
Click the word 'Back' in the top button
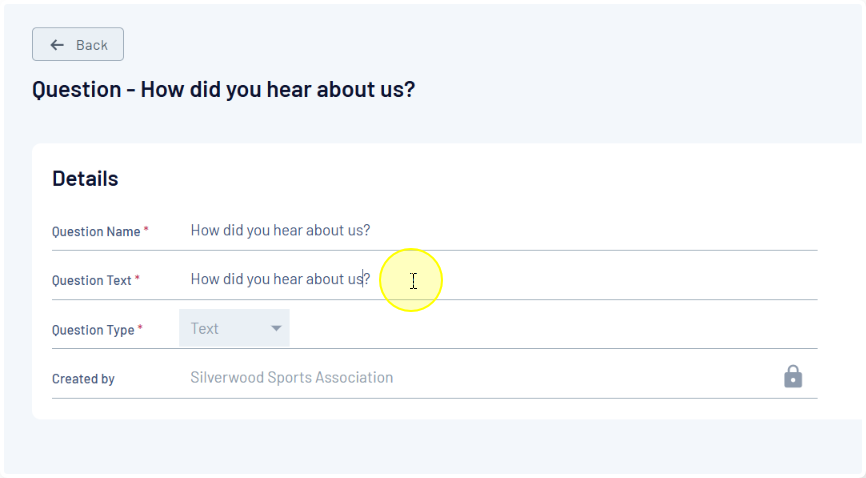click(92, 45)
